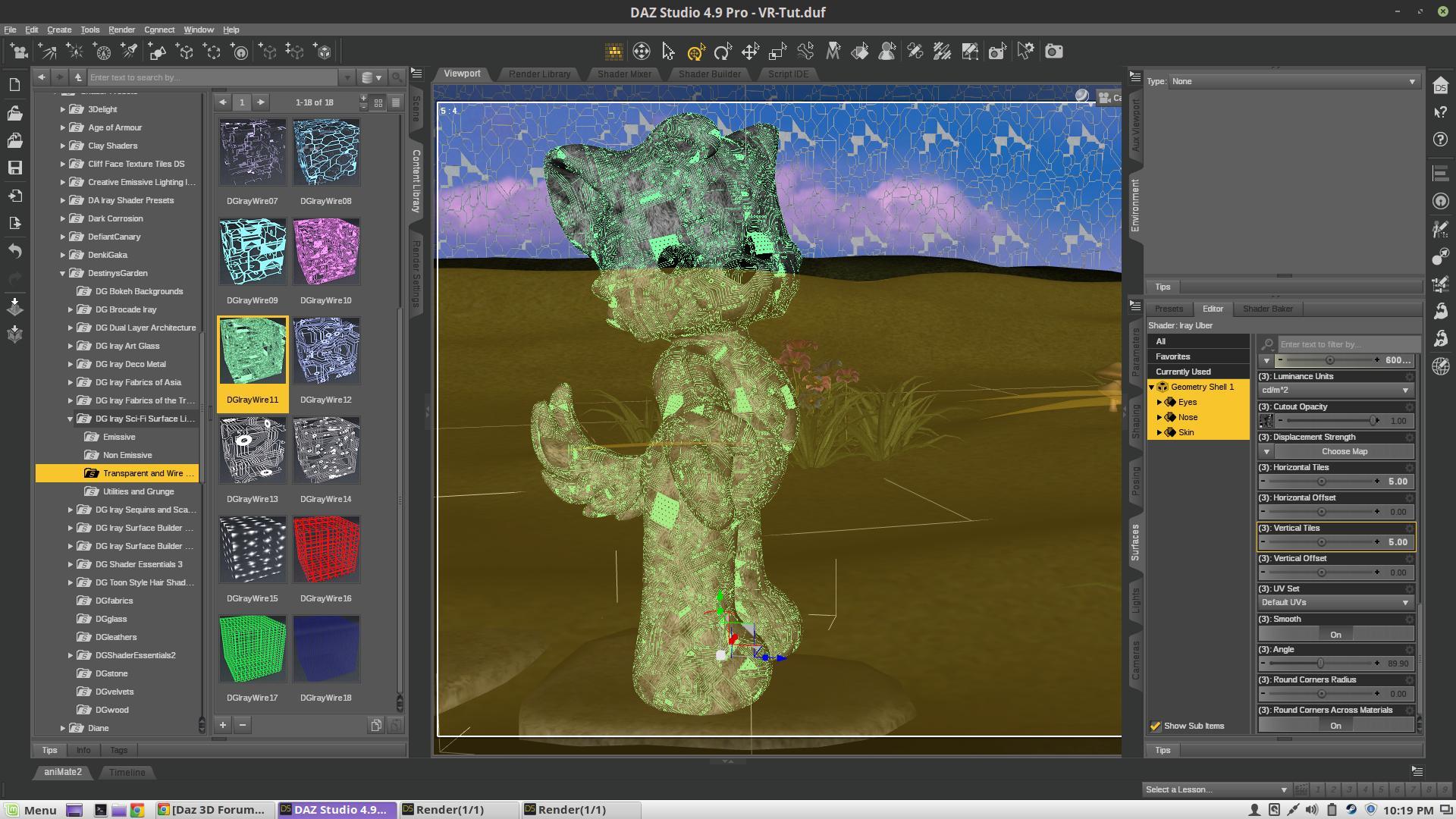Image resolution: width=1456 pixels, height=819 pixels.
Task: Select the Scale tool
Action: tap(777, 52)
